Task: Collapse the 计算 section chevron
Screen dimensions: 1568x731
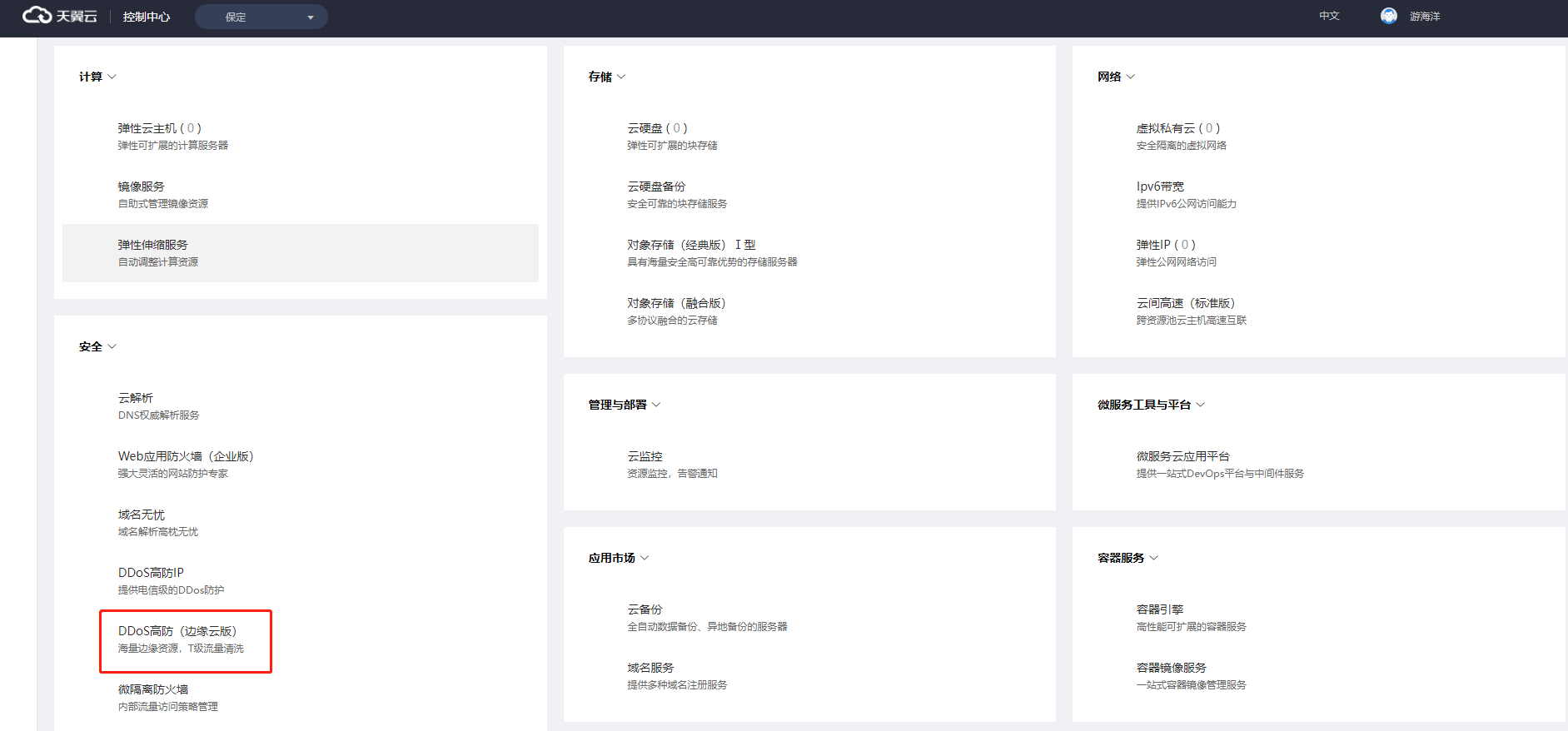Action: click(x=112, y=77)
